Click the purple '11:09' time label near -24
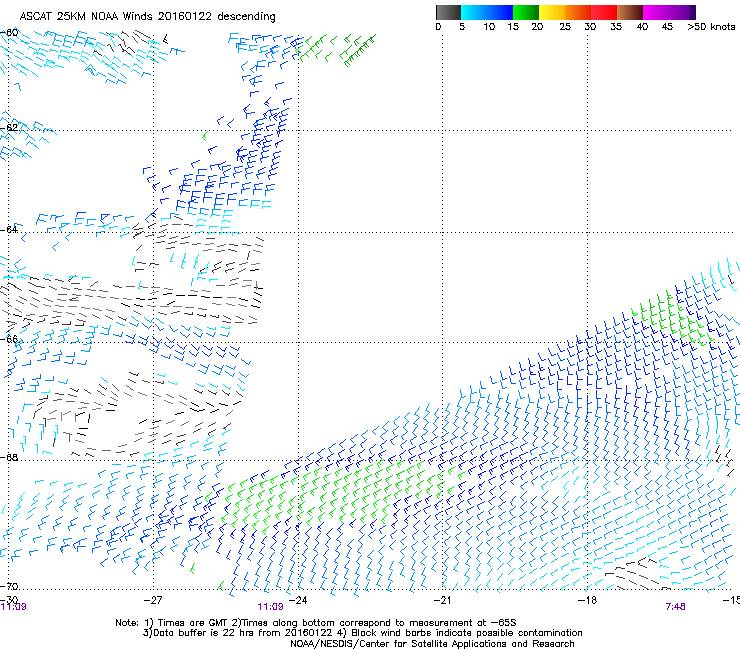 (270, 607)
